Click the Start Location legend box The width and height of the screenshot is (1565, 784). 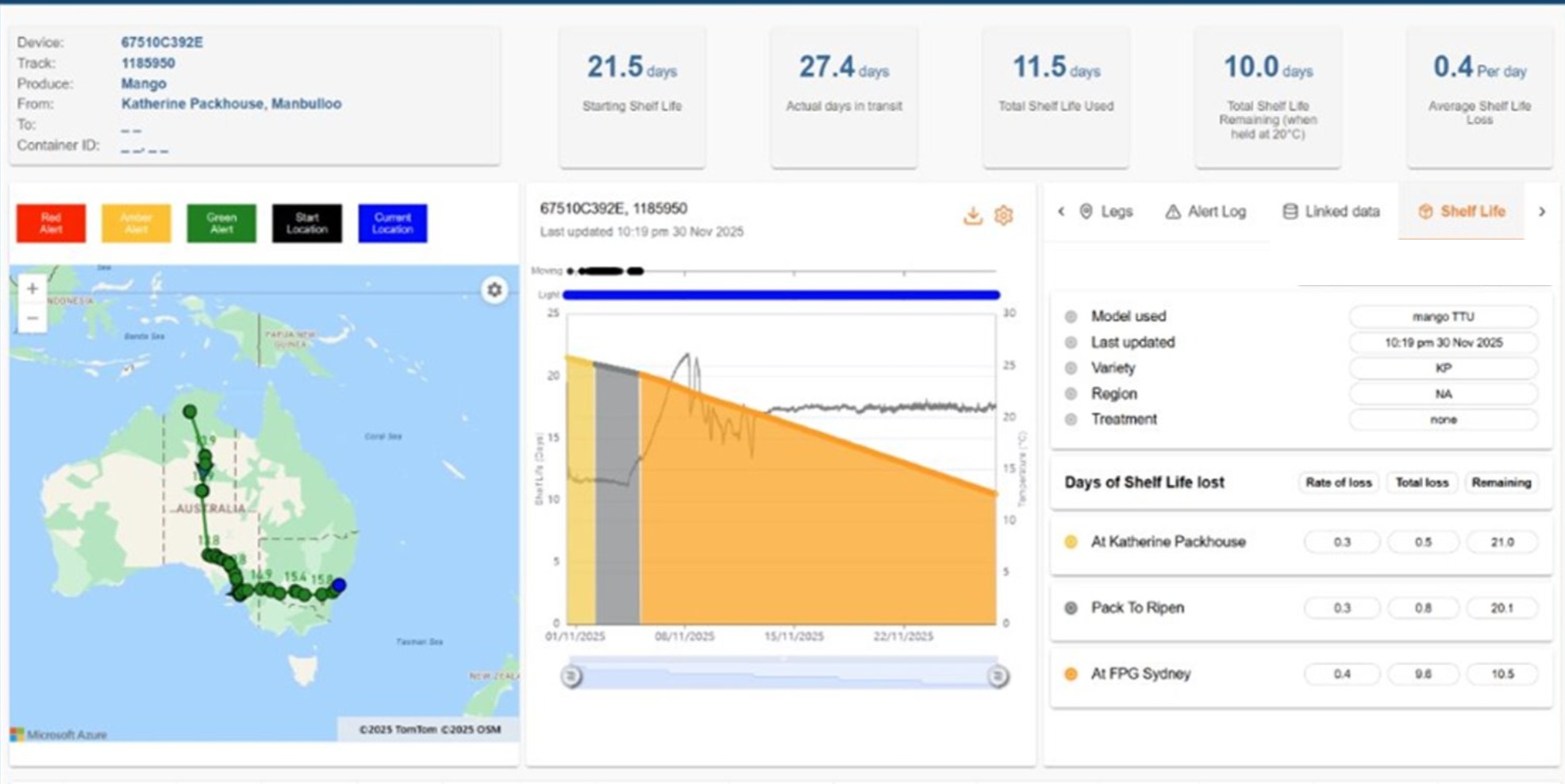click(x=307, y=223)
